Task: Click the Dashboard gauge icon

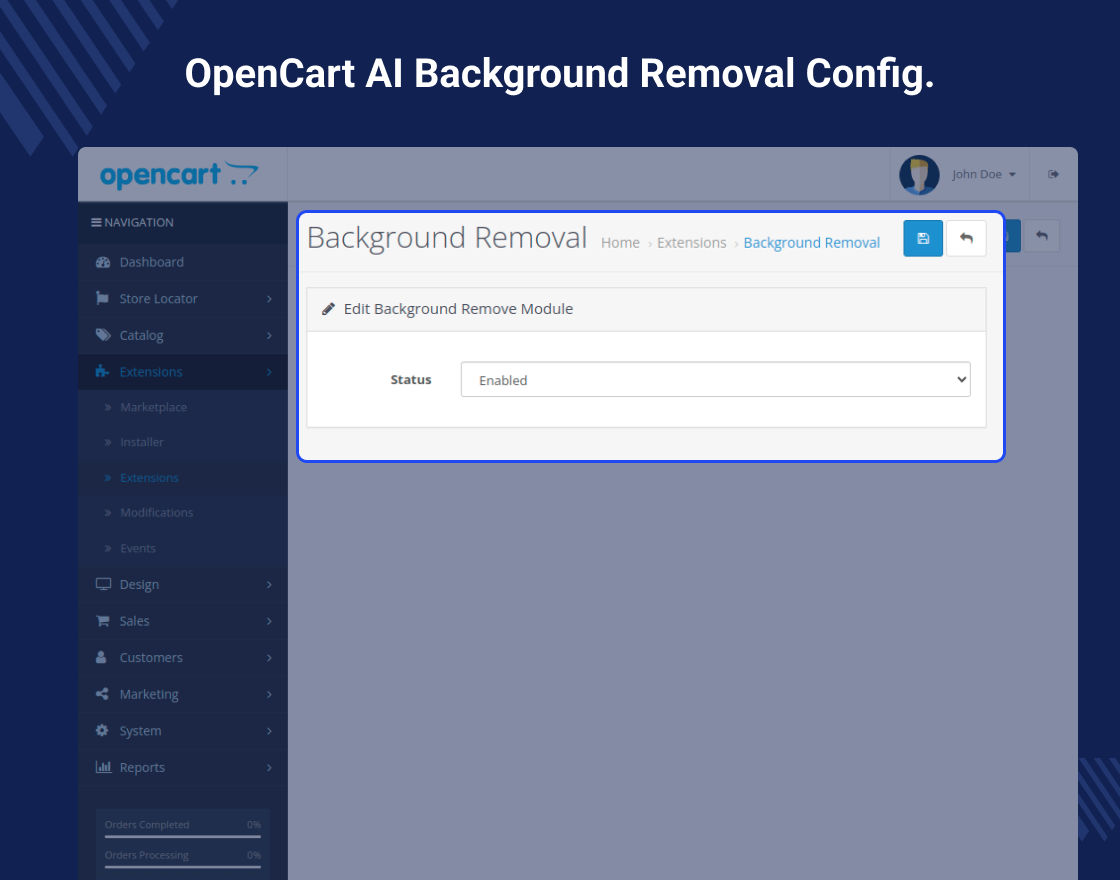Action: tap(103, 262)
